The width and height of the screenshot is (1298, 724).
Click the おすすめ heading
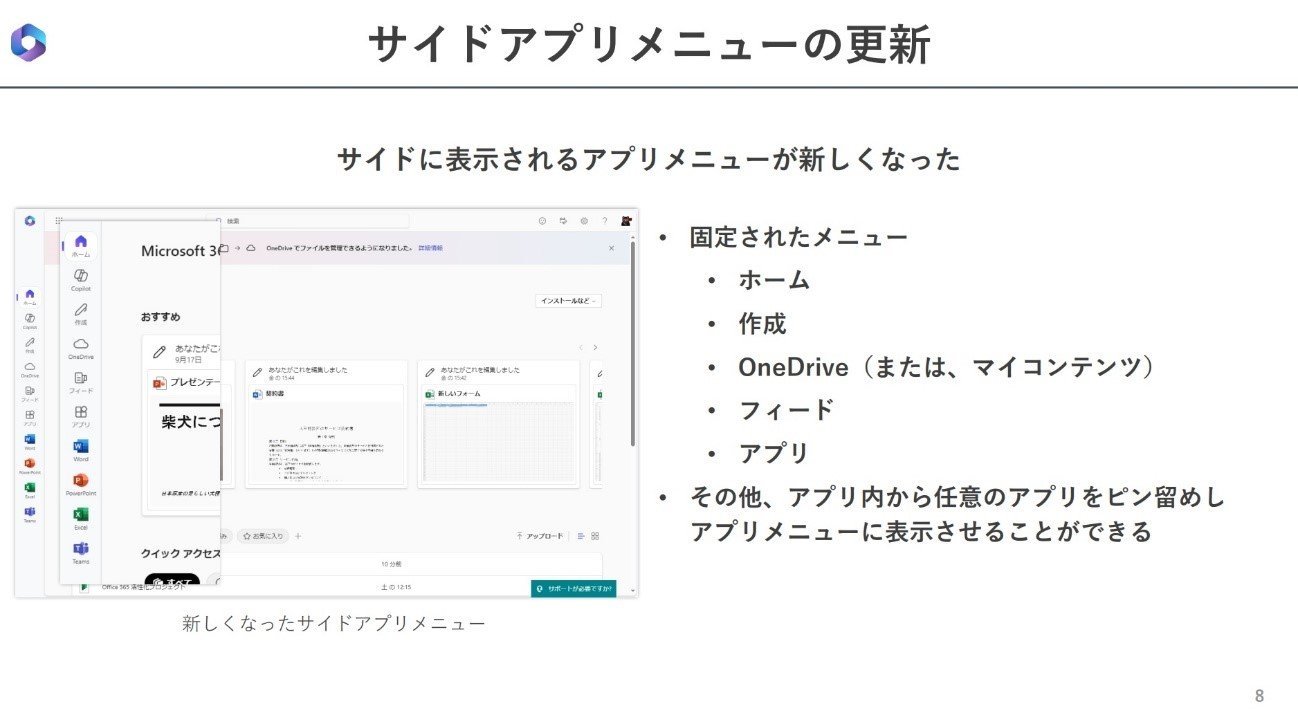point(160,317)
